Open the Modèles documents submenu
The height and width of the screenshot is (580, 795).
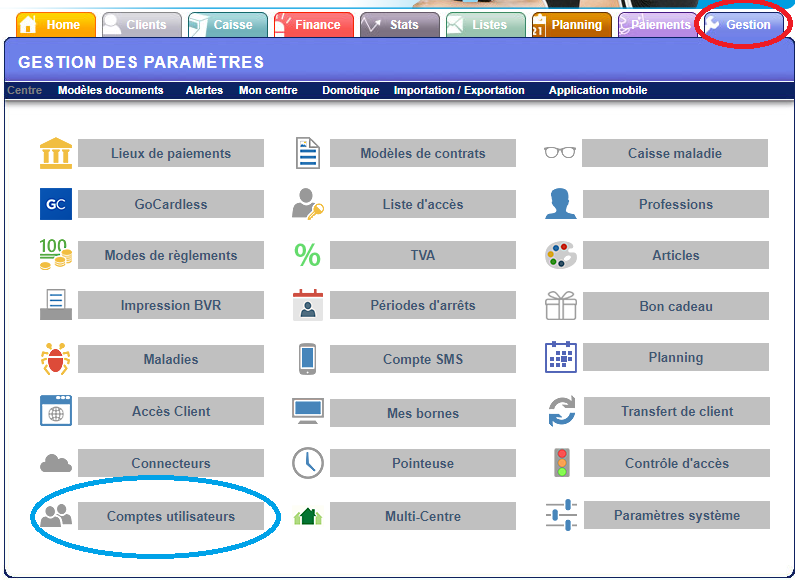point(110,90)
